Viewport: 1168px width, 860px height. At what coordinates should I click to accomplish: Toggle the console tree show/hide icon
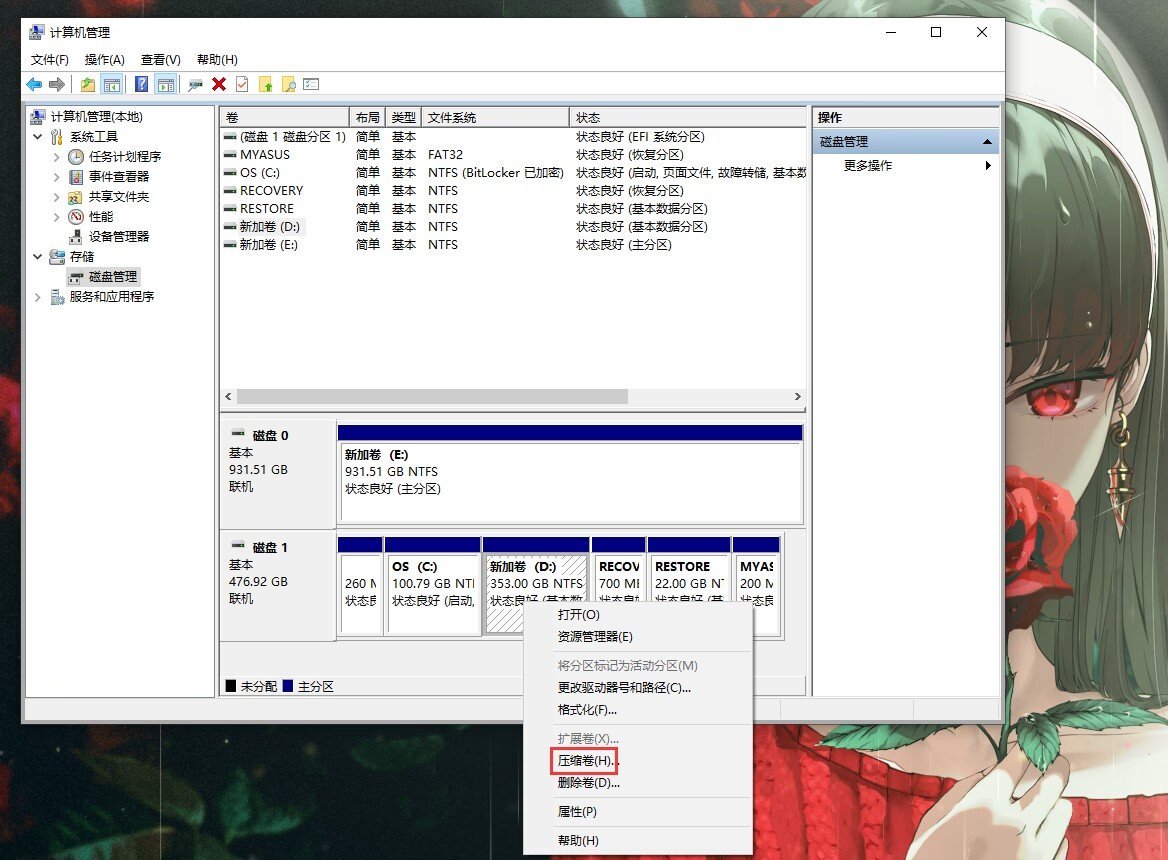[110, 84]
